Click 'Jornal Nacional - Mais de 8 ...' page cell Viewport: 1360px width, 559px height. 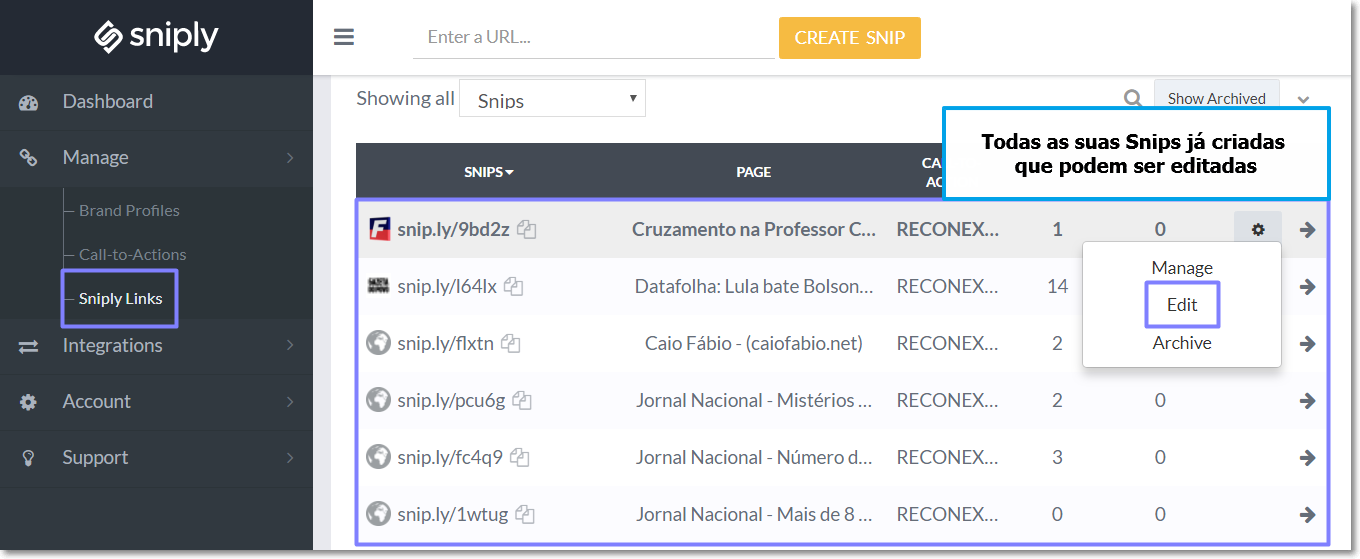754,515
